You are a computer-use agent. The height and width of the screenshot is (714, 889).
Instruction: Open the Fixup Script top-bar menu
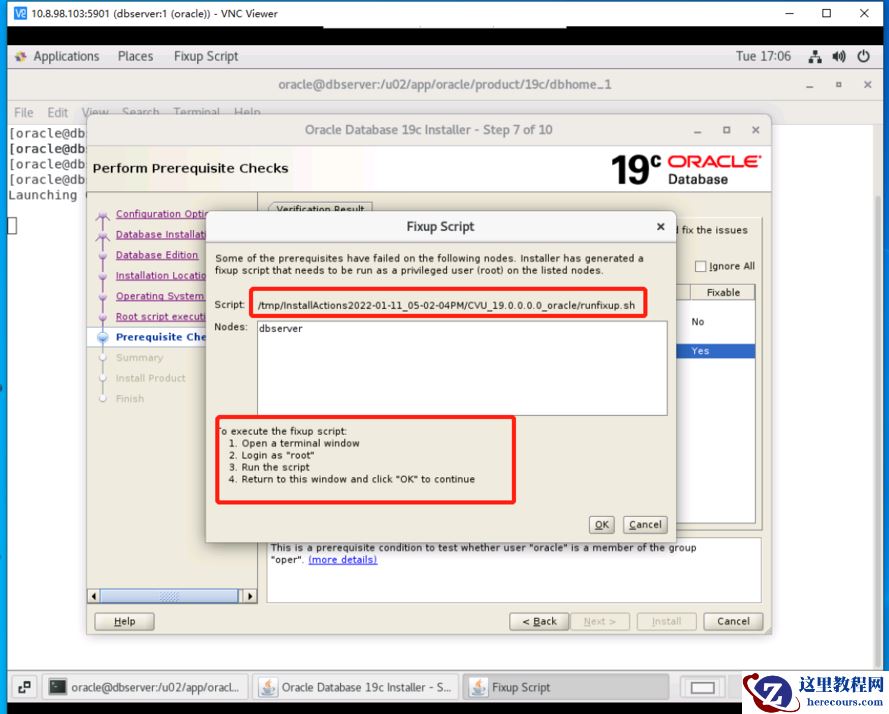pyautogui.click(x=206, y=56)
